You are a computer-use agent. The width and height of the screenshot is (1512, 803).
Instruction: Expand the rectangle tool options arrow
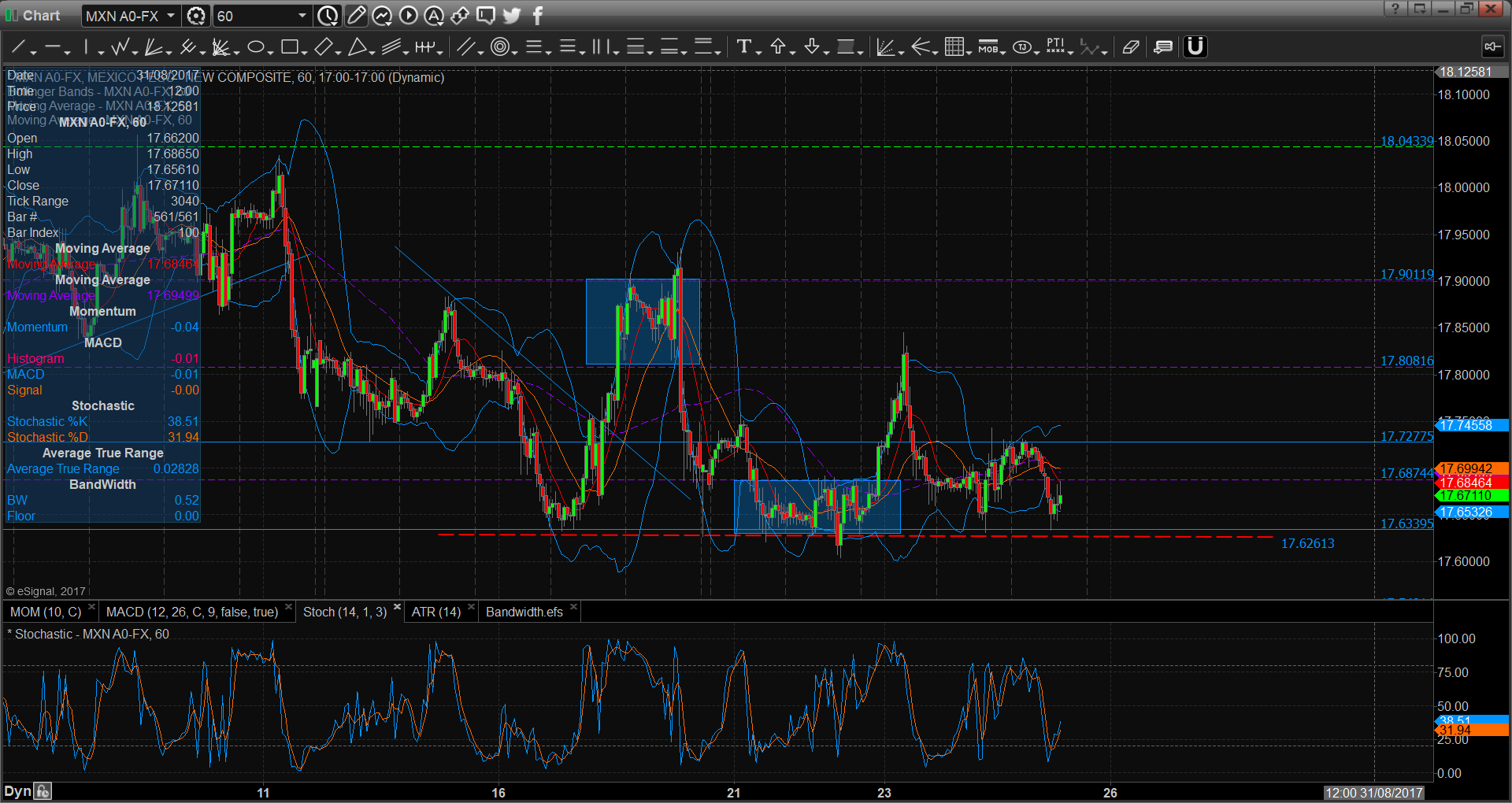click(304, 52)
